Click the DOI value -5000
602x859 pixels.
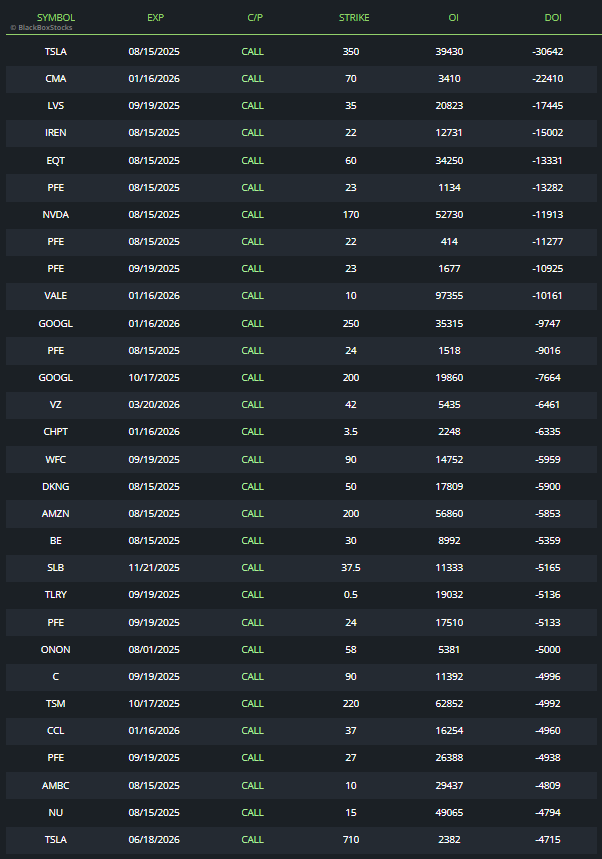(x=548, y=649)
